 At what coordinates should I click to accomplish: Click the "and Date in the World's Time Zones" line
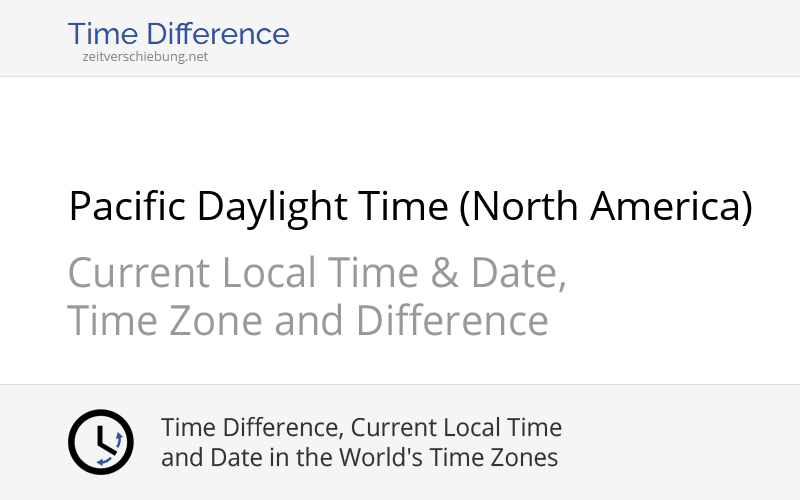(x=360, y=458)
